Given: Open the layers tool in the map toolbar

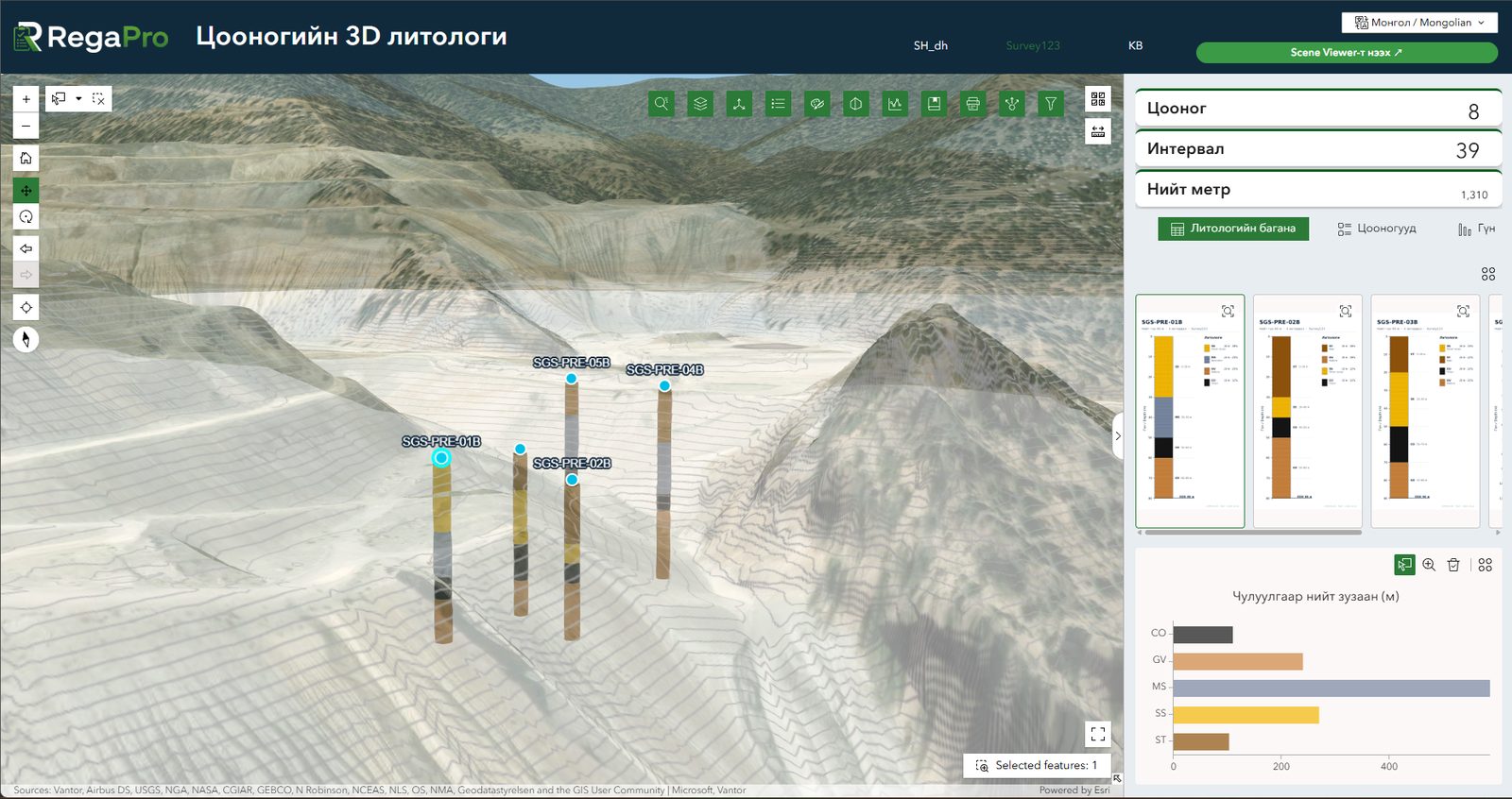Looking at the screenshot, I should click(x=700, y=104).
